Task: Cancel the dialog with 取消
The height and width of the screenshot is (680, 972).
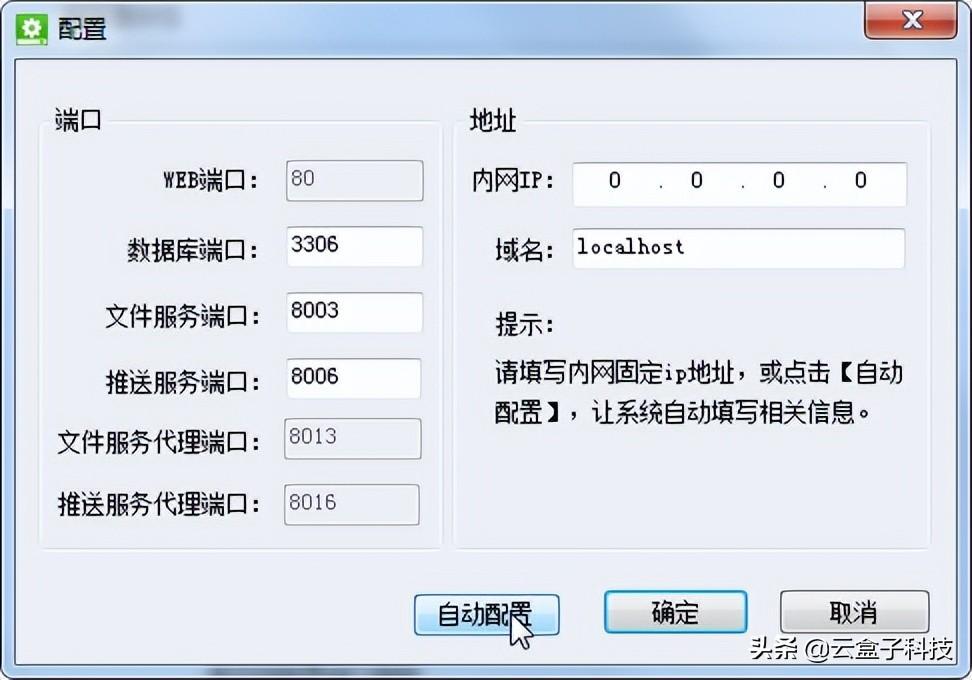Action: [854, 612]
